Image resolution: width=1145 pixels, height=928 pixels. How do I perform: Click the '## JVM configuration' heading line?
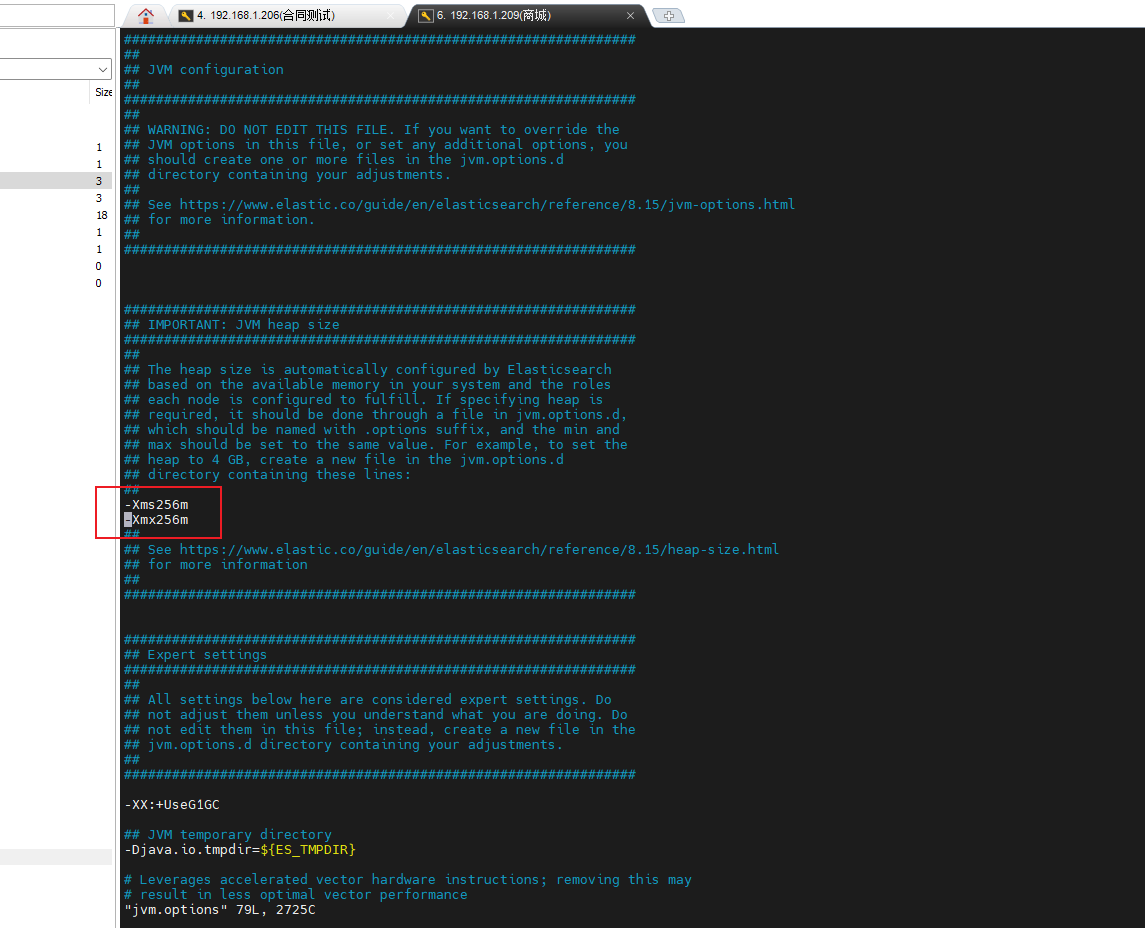pos(204,69)
